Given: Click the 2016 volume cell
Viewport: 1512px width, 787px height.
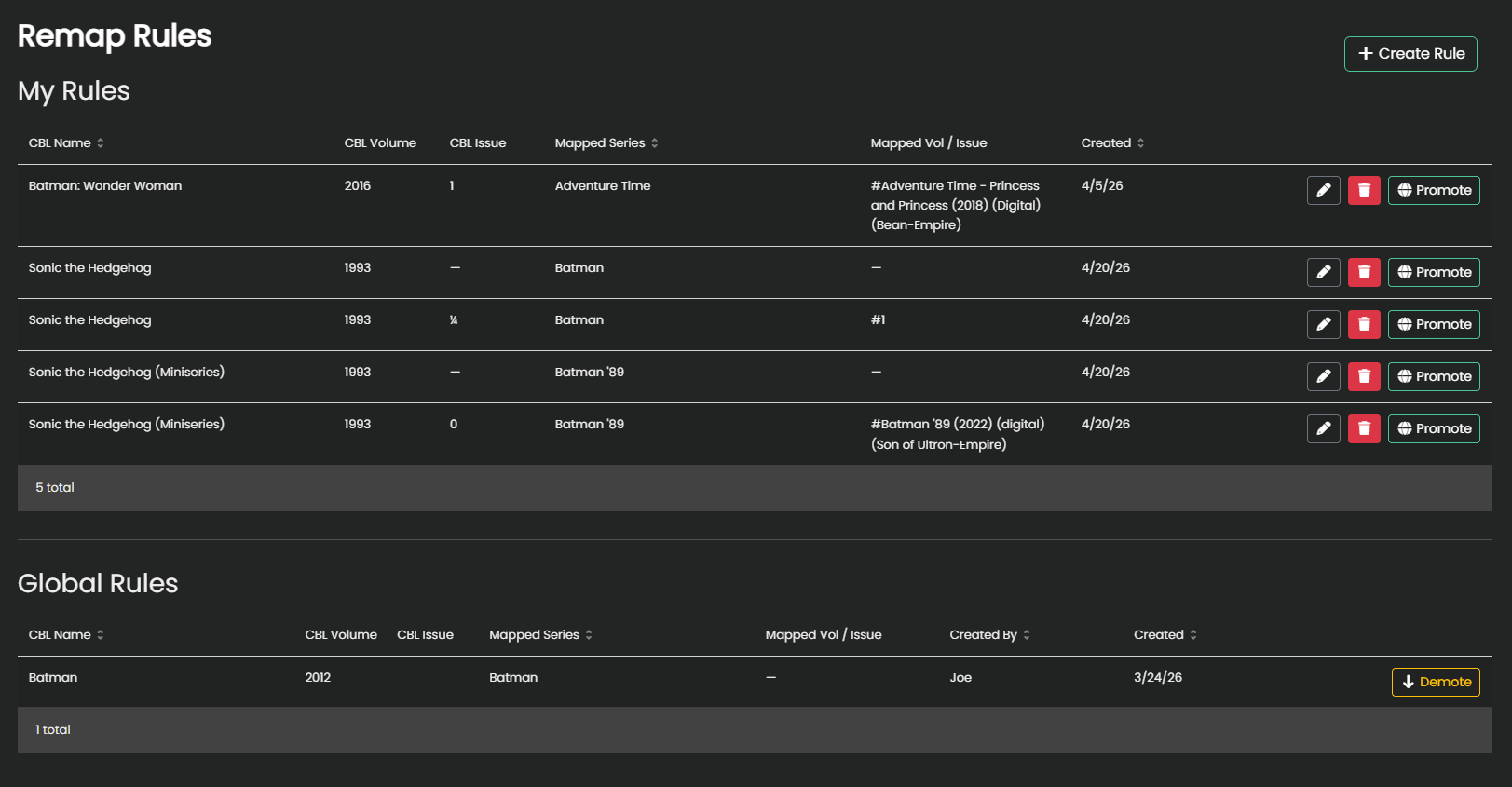Looking at the screenshot, I should (x=358, y=185).
